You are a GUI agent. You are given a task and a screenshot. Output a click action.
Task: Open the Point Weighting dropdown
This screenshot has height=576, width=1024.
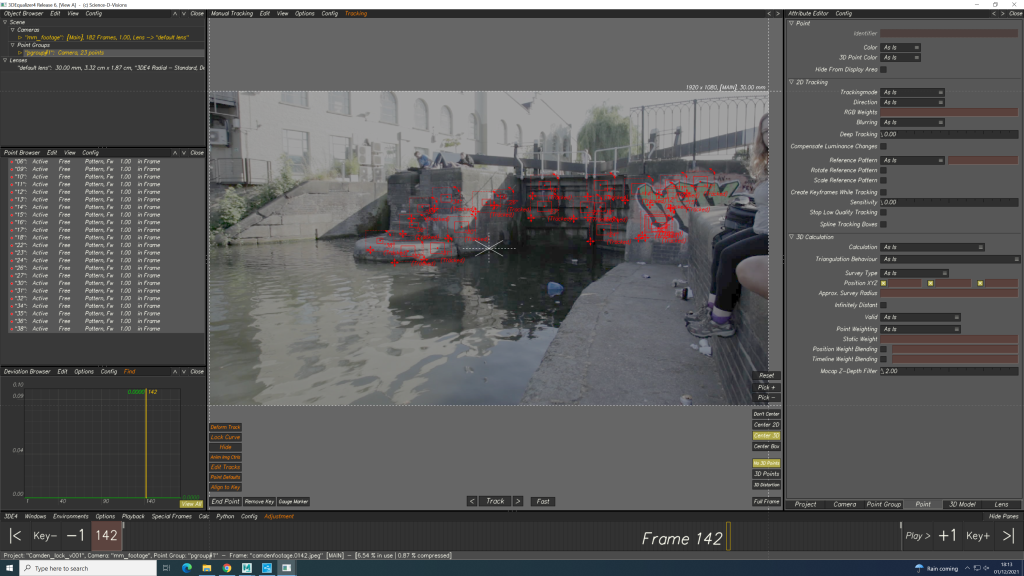point(920,329)
